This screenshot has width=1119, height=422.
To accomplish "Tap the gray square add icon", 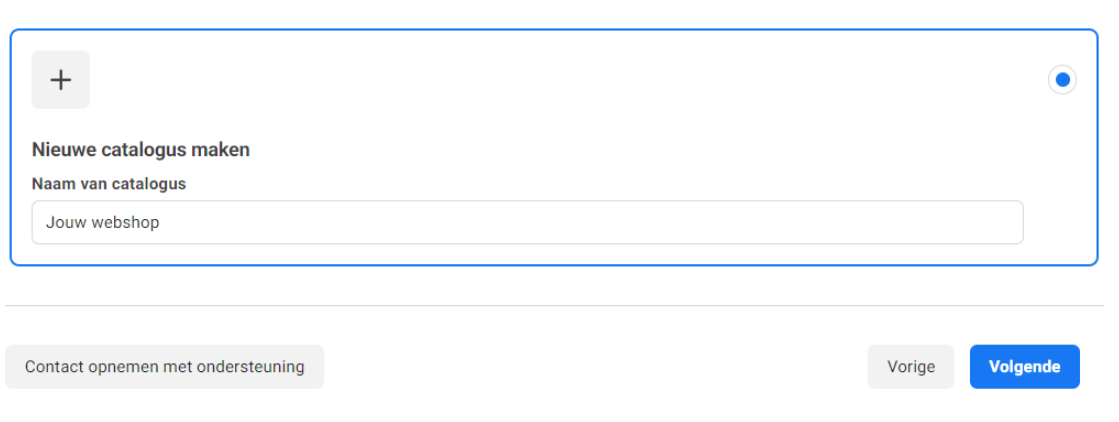I will [61, 80].
